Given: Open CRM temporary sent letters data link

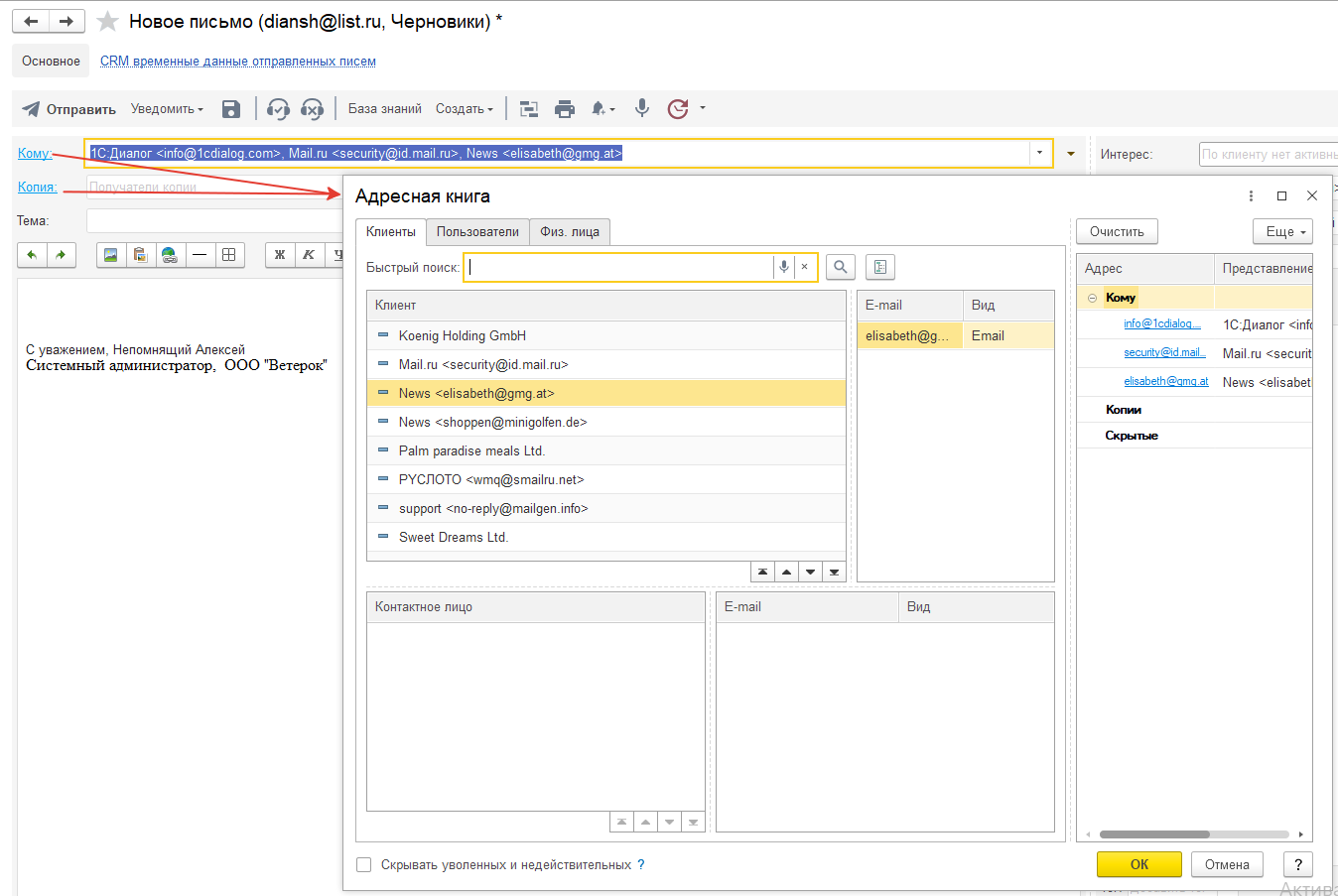Looking at the screenshot, I should pyautogui.click(x=238, y=62).
